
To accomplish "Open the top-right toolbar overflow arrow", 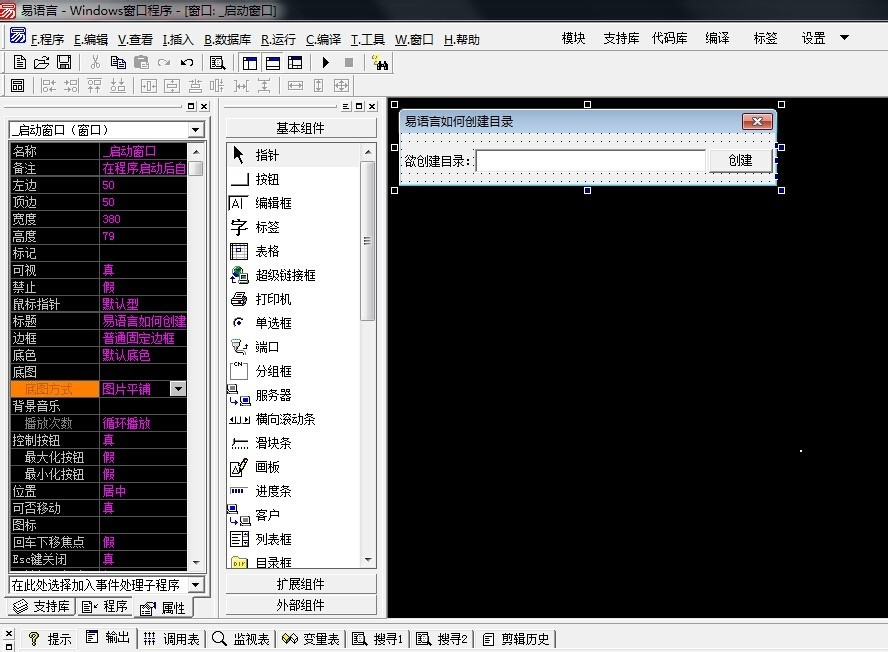I will coord(844,38).
